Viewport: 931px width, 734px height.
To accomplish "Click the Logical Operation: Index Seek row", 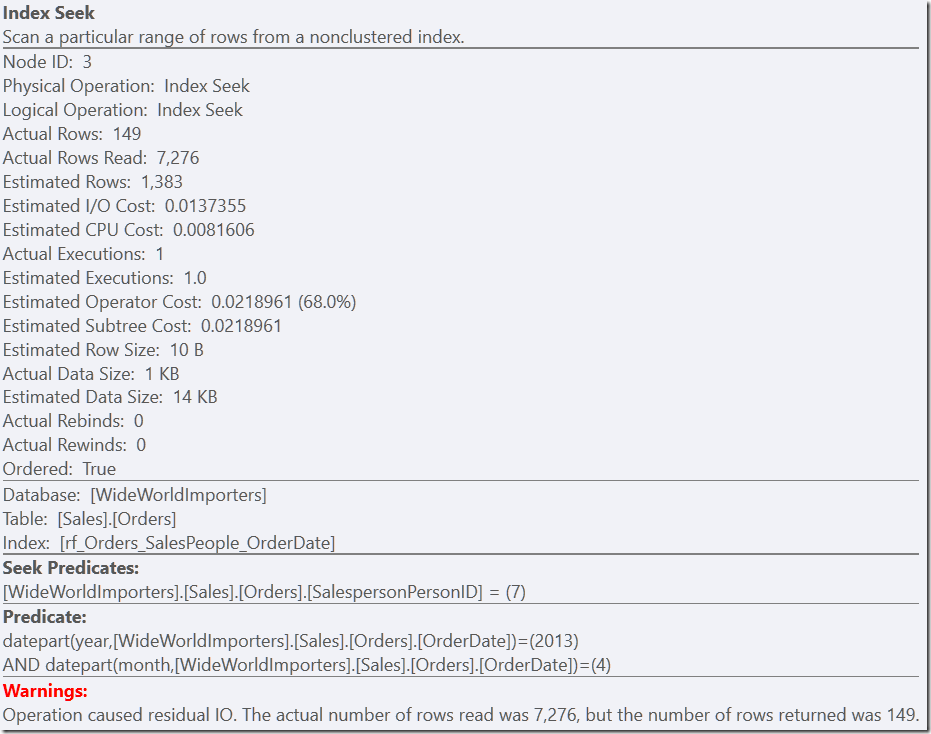I will [x=123, y=110].
